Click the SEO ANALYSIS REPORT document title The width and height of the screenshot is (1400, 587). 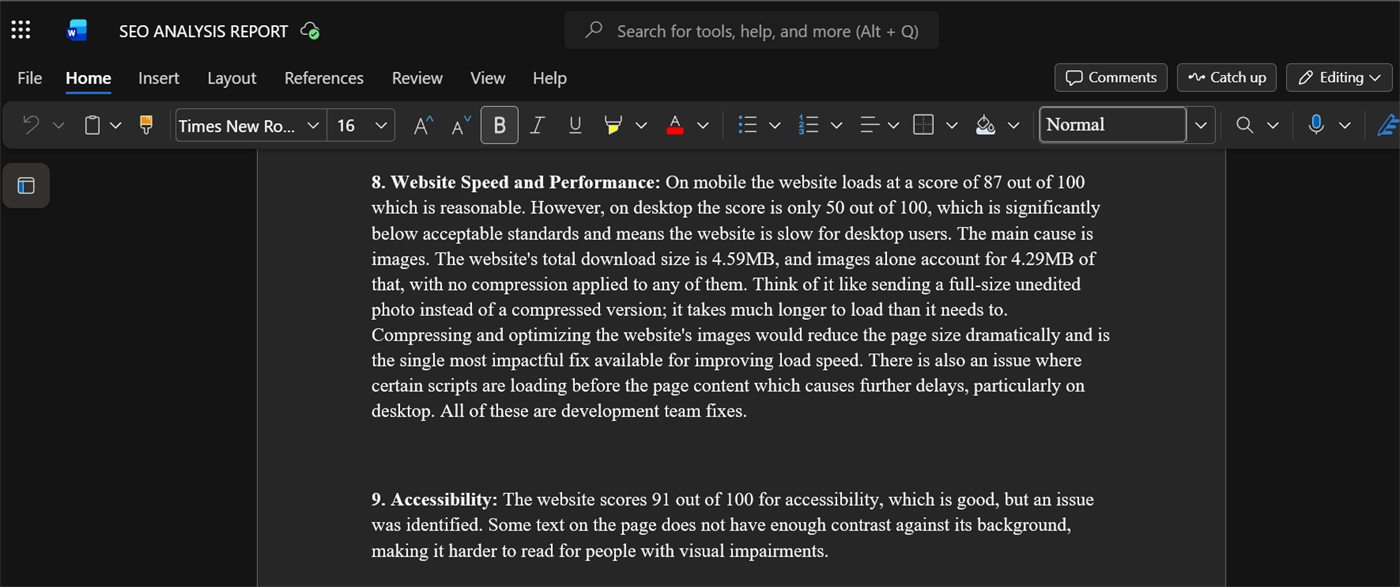[x=204, y=31]
